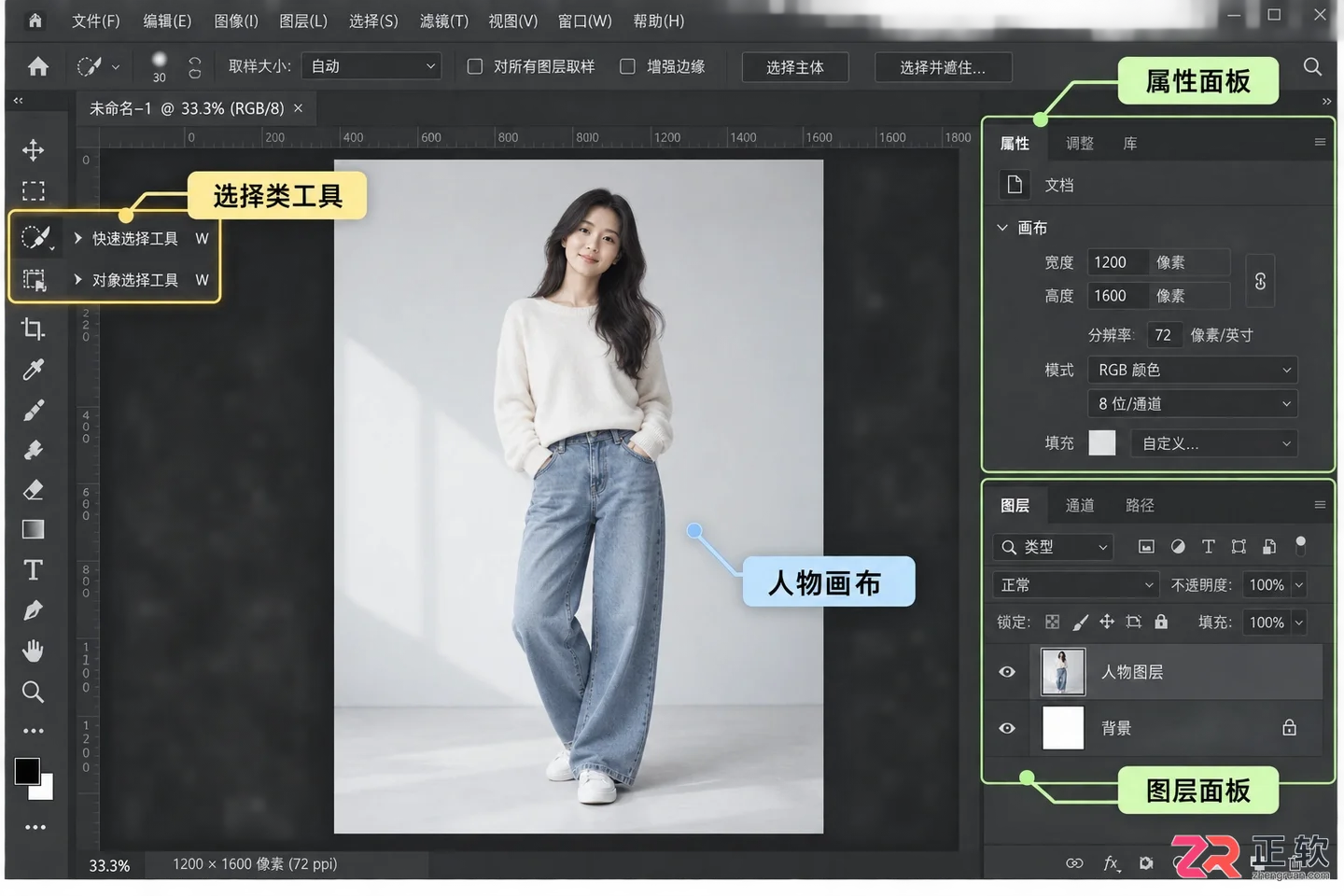Select the Zoom tool in toolbar

click(x=34, y=692)
